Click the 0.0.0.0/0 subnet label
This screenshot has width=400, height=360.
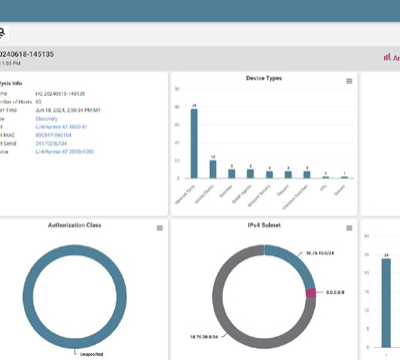[335, 292]
